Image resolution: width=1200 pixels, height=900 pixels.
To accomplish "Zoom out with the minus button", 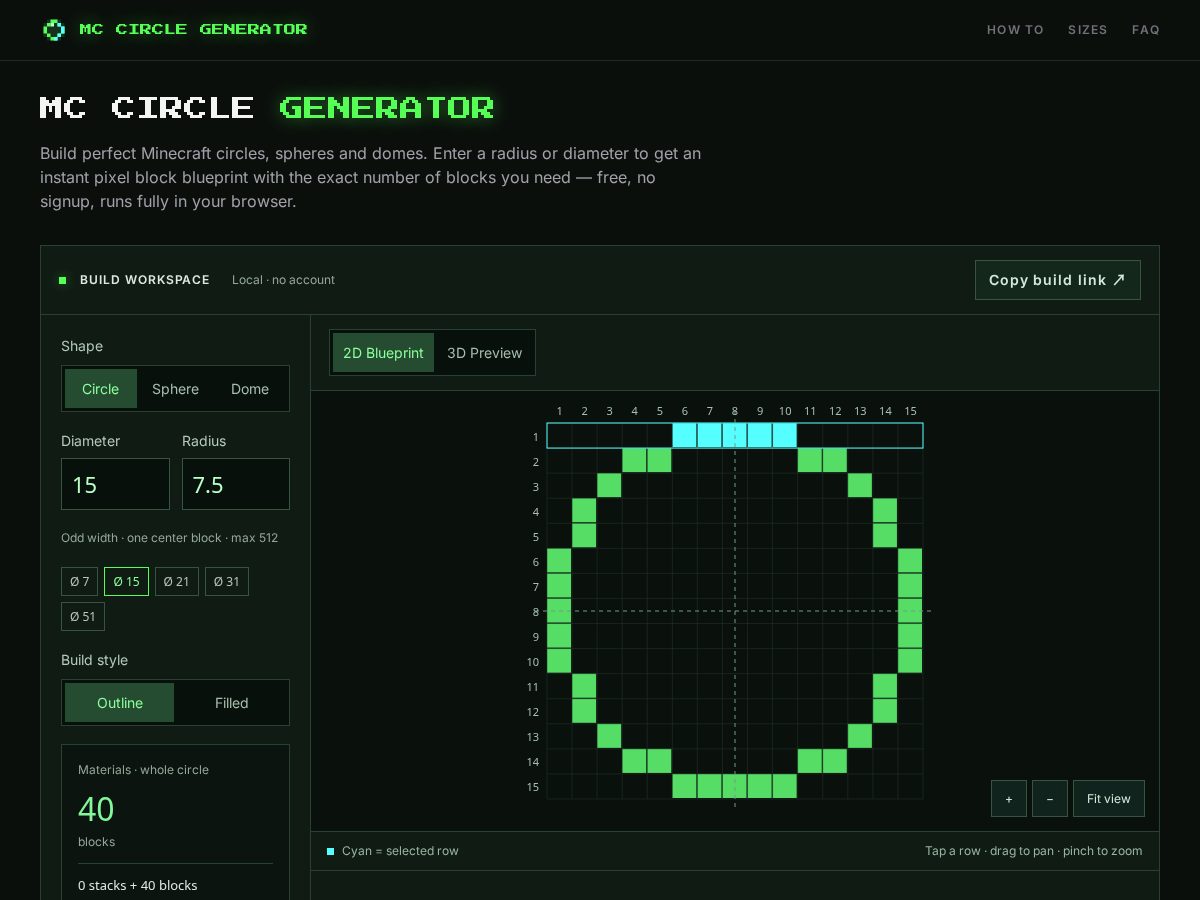I will (x=1050, y=798).
